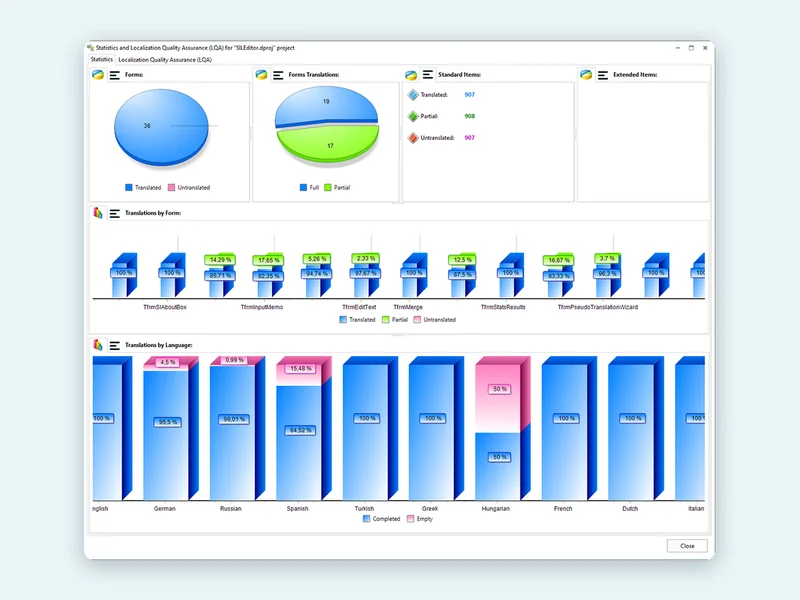Click the TfrmPseudoTranslationWizard axis label

pos(597,307)
